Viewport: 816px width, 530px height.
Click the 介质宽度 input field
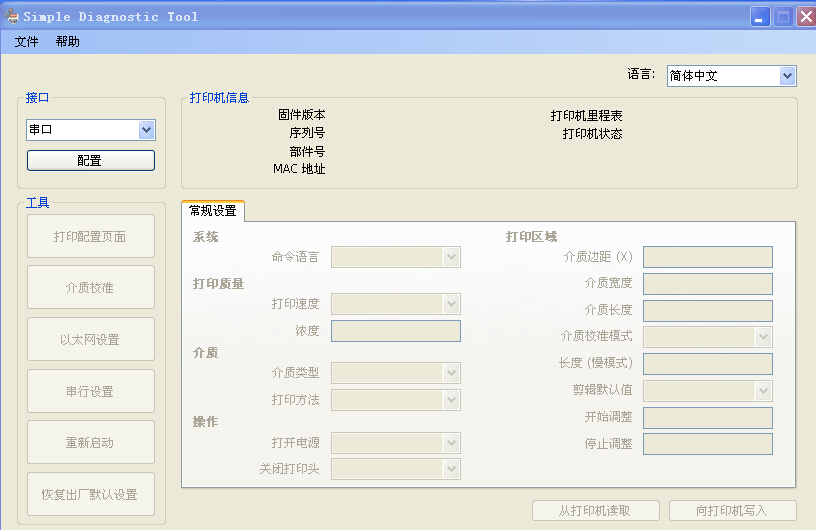pos(708,284)
